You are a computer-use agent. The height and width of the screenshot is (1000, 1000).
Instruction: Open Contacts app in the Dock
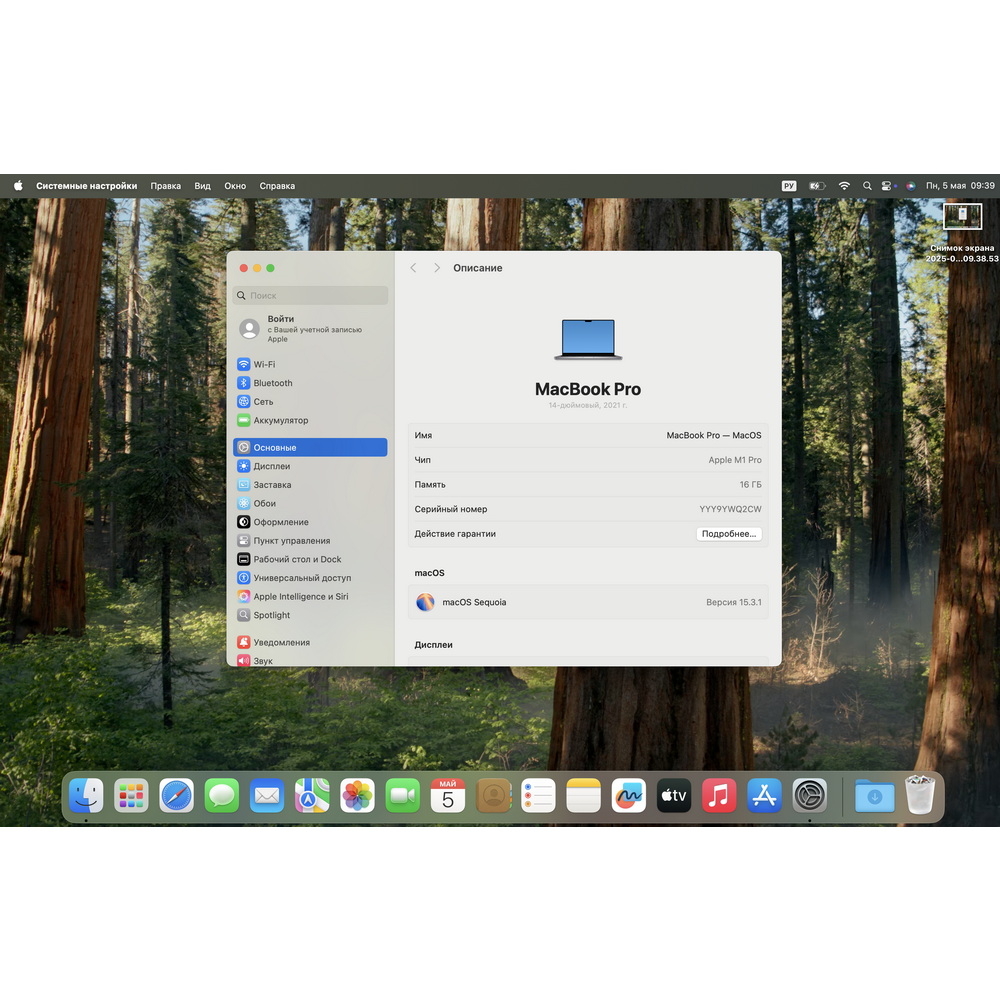click(x=494, y=795)
